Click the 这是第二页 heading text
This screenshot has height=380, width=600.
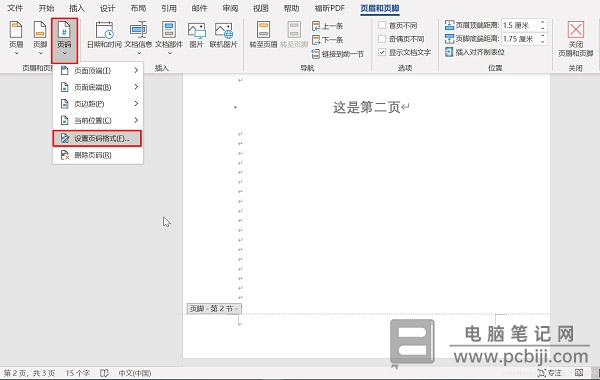[x=367, y=108]
